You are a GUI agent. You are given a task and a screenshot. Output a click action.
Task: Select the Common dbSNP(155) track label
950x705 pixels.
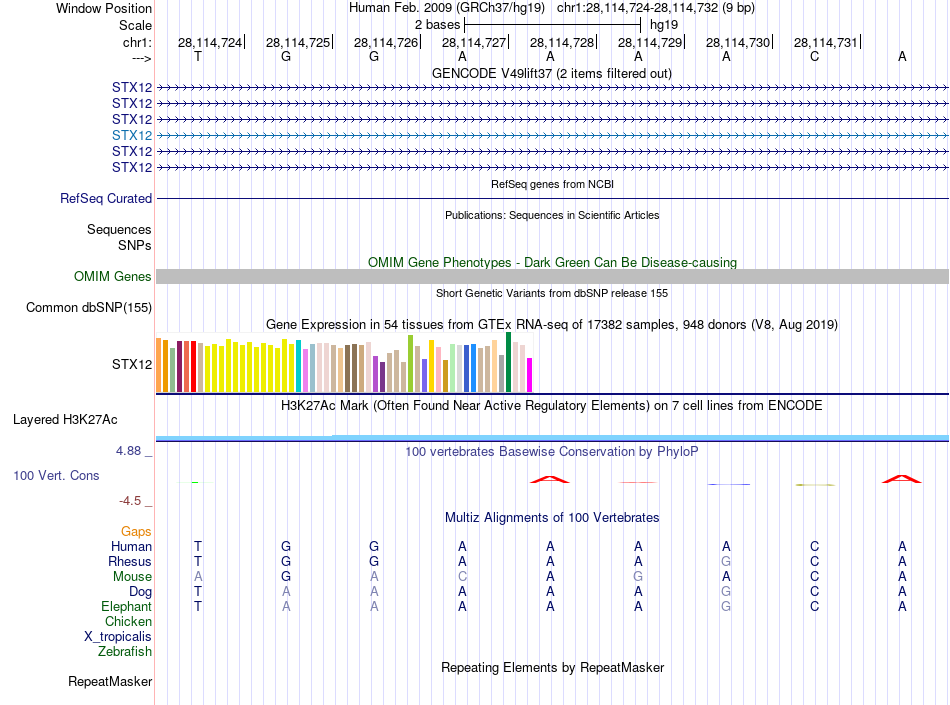point(89,307)
